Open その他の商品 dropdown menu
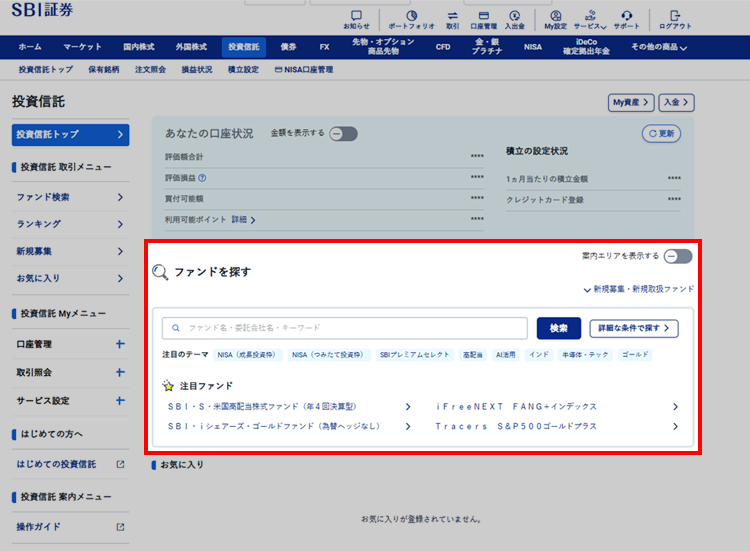This screenshot has width=750, height=552. 659,47
